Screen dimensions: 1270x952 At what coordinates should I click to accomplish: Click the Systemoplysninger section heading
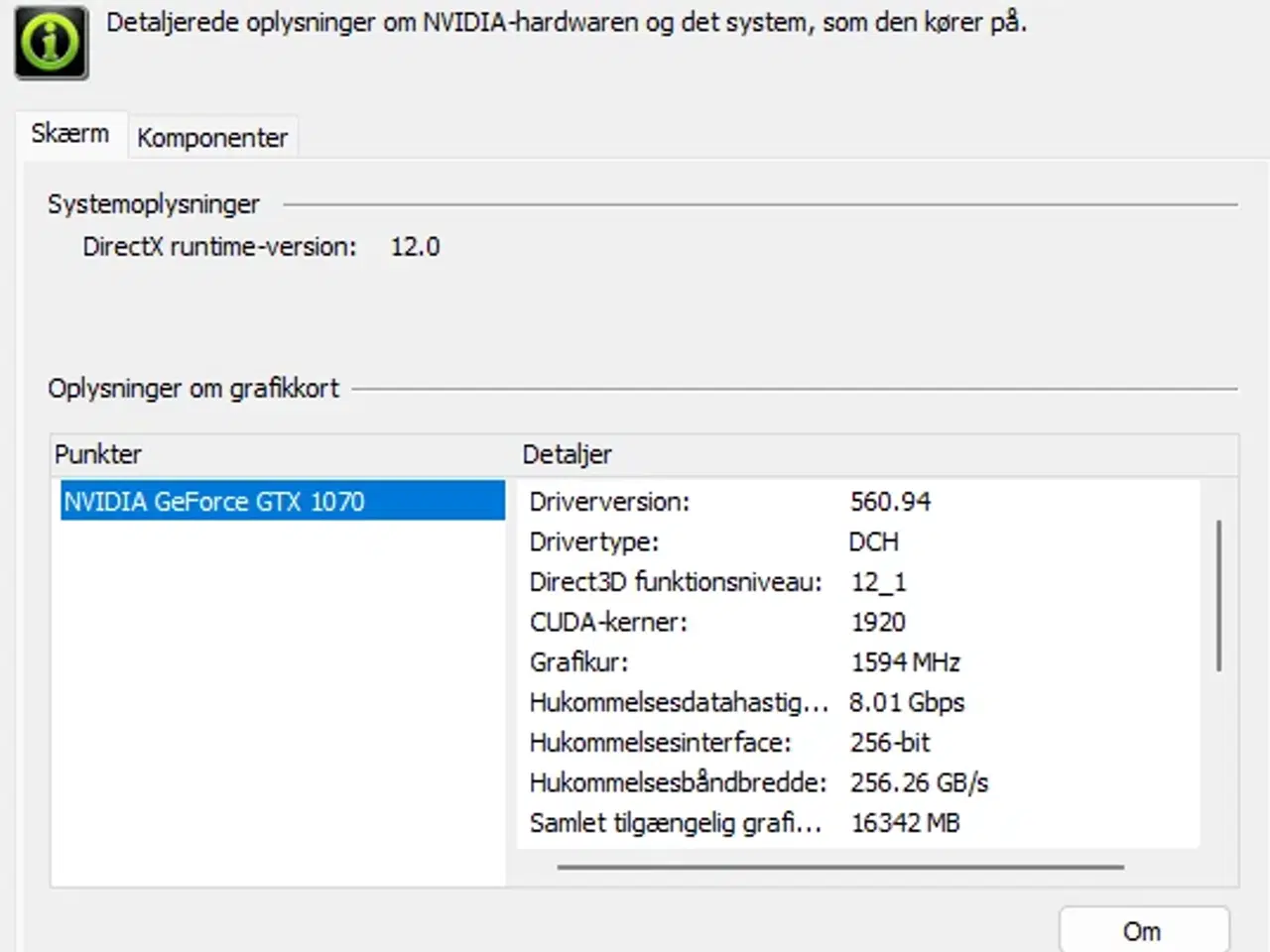[x=154, y=204]
